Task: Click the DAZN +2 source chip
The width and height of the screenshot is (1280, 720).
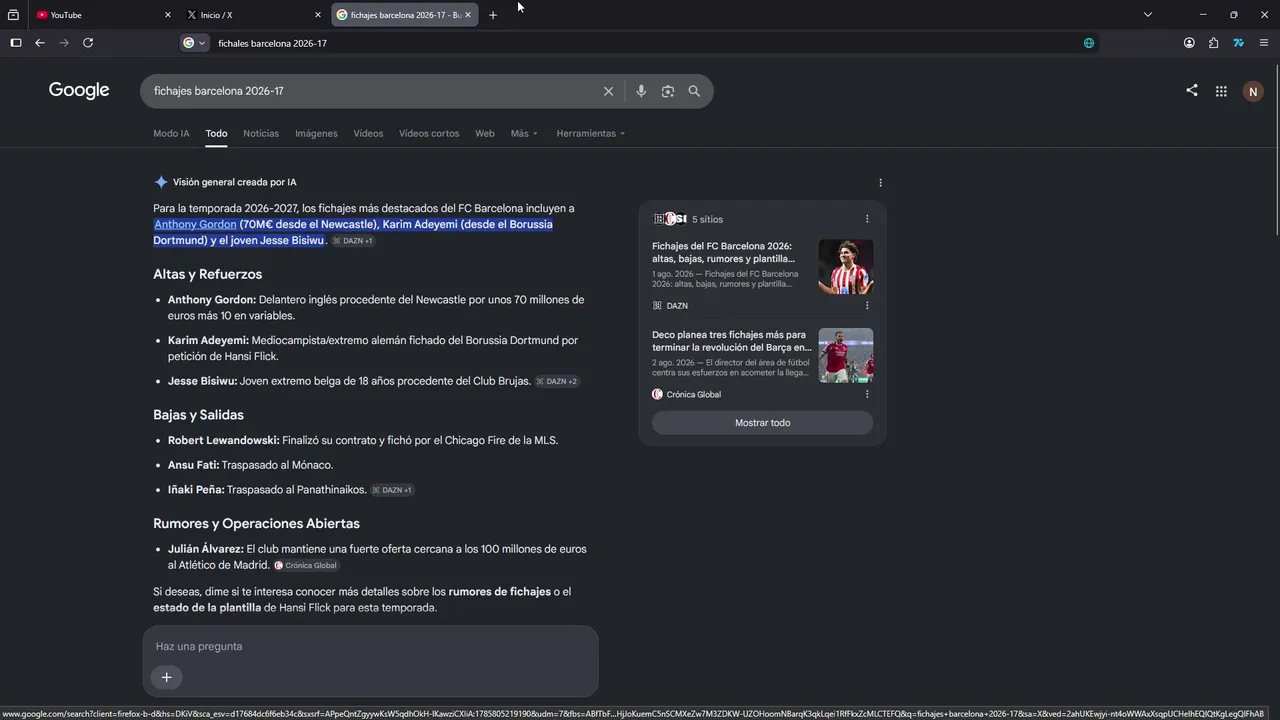Action: coord(557,381)
